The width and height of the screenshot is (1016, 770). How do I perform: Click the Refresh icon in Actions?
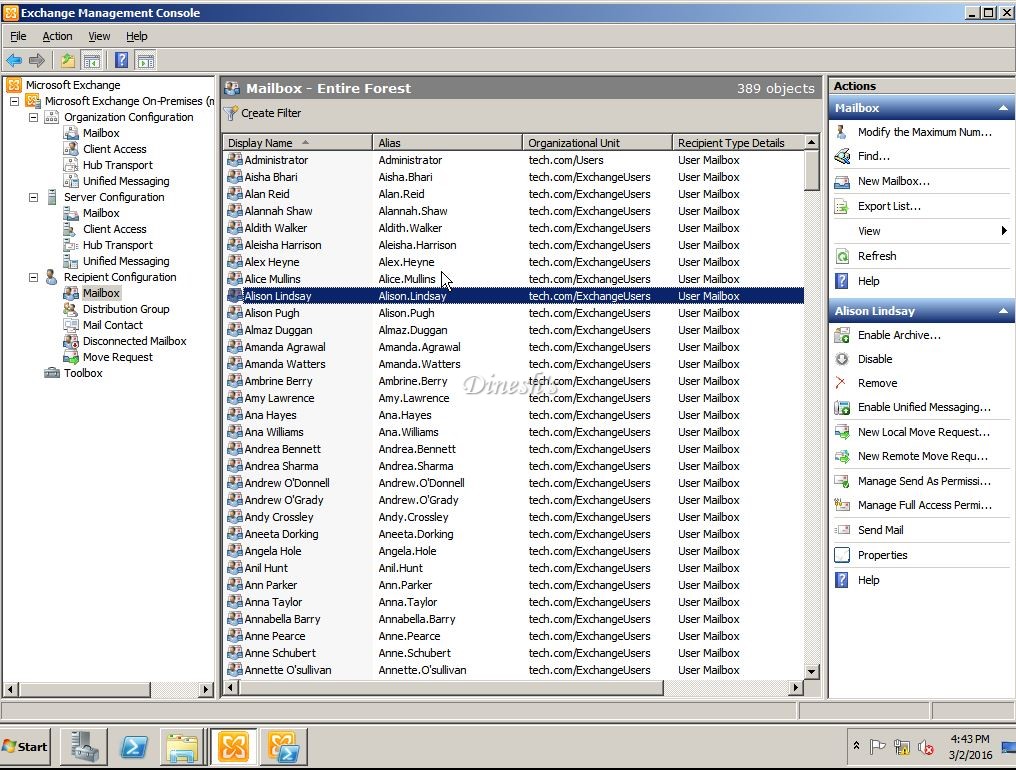[x=842, y=256]
